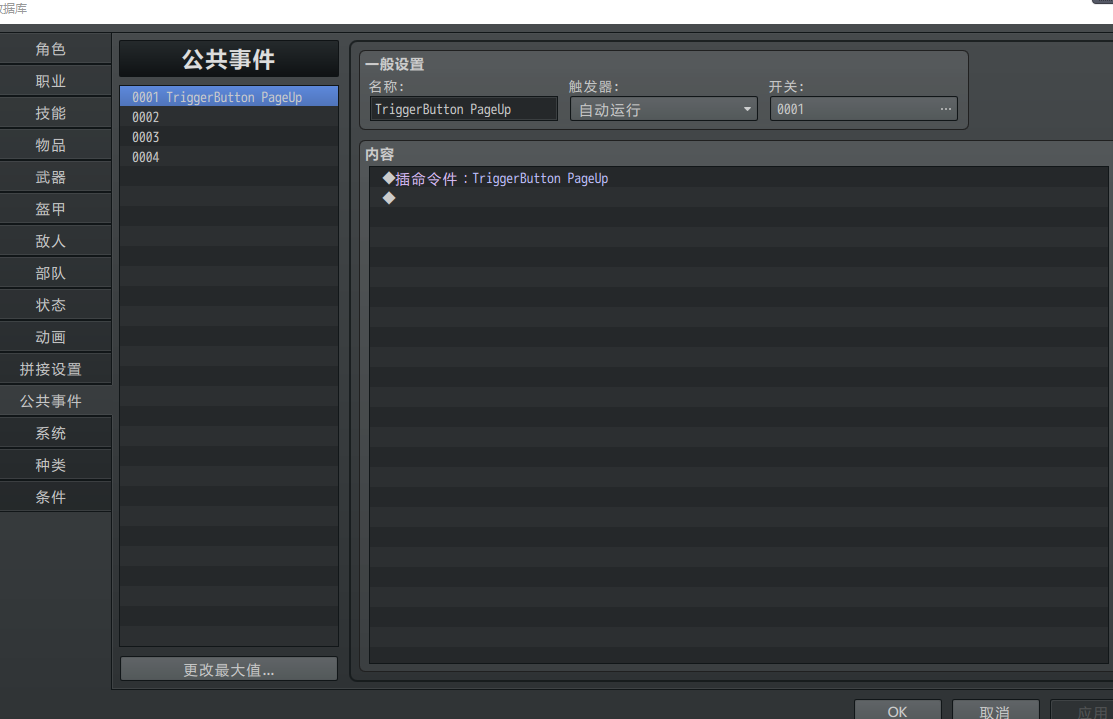Go to the 武器 tab
Screen dimensions: 1113x719
point(55,177)
